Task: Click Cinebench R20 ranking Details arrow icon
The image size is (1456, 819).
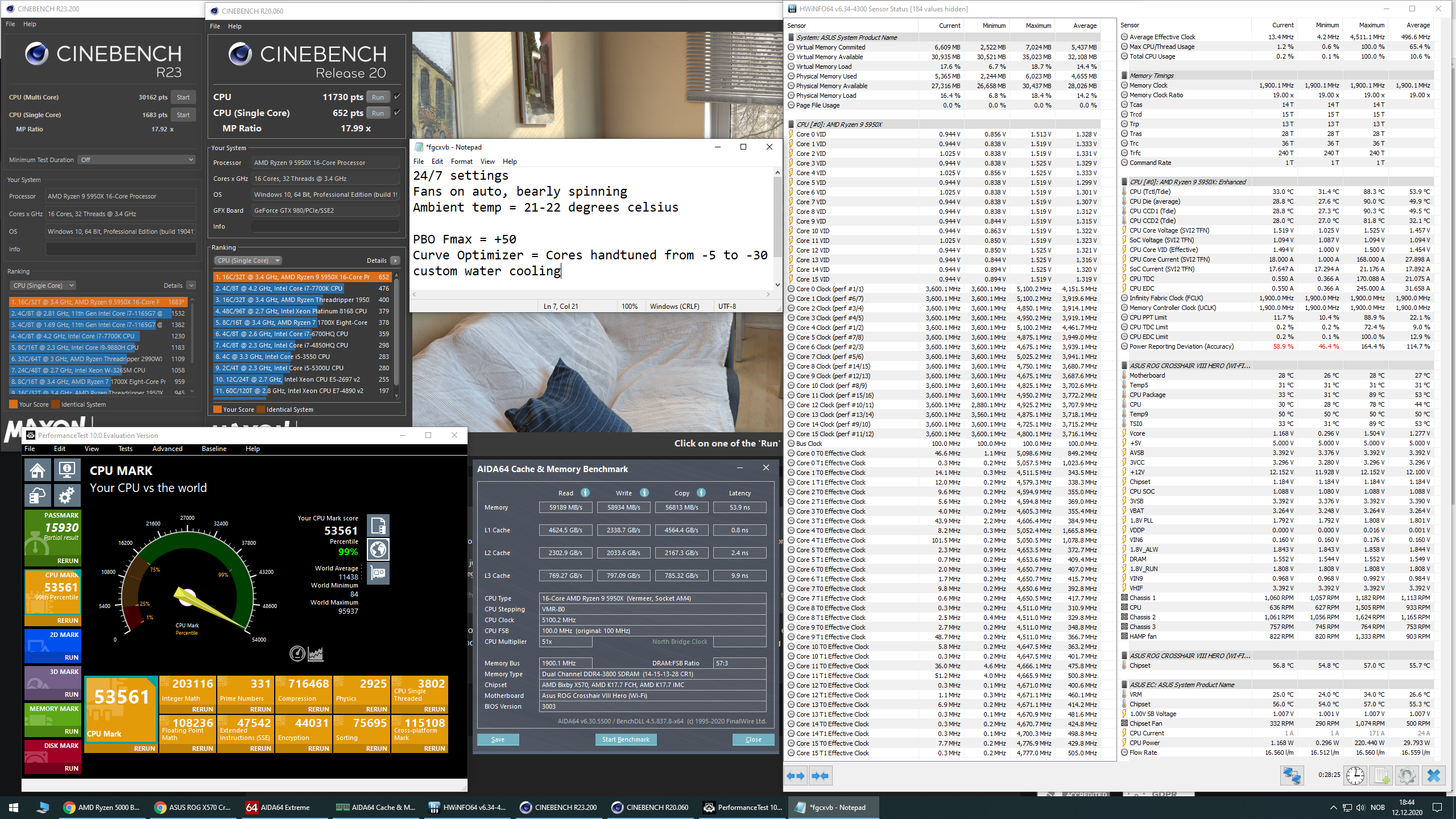Action: [395, 260]
